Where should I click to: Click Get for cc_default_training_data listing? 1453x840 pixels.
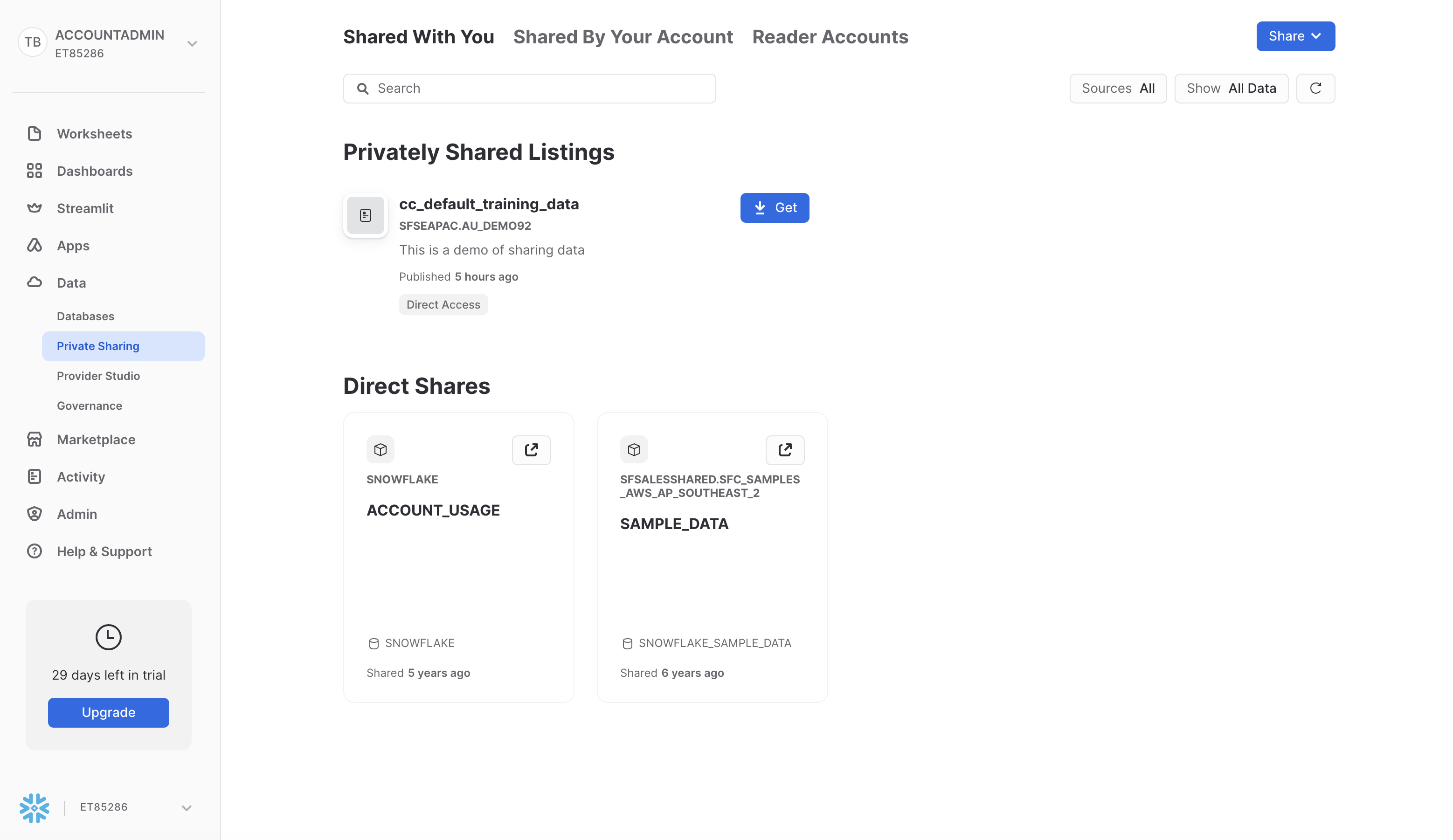775,207
